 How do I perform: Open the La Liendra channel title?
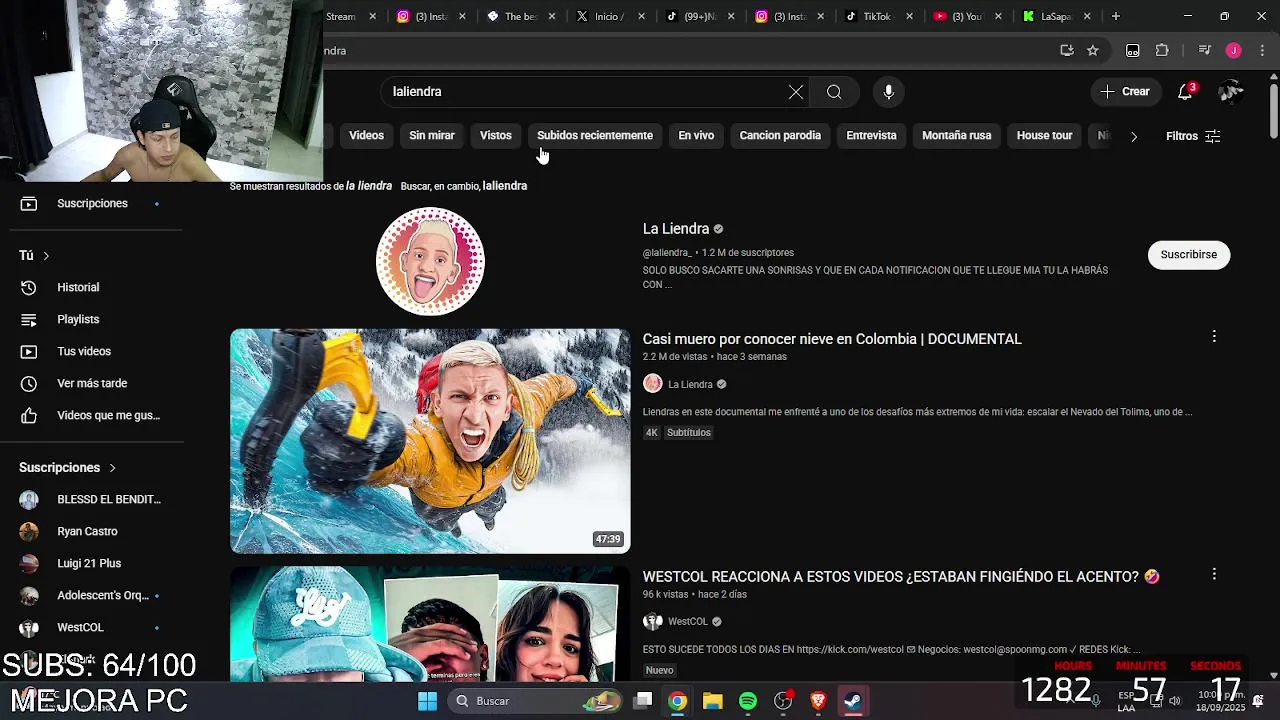676,229
